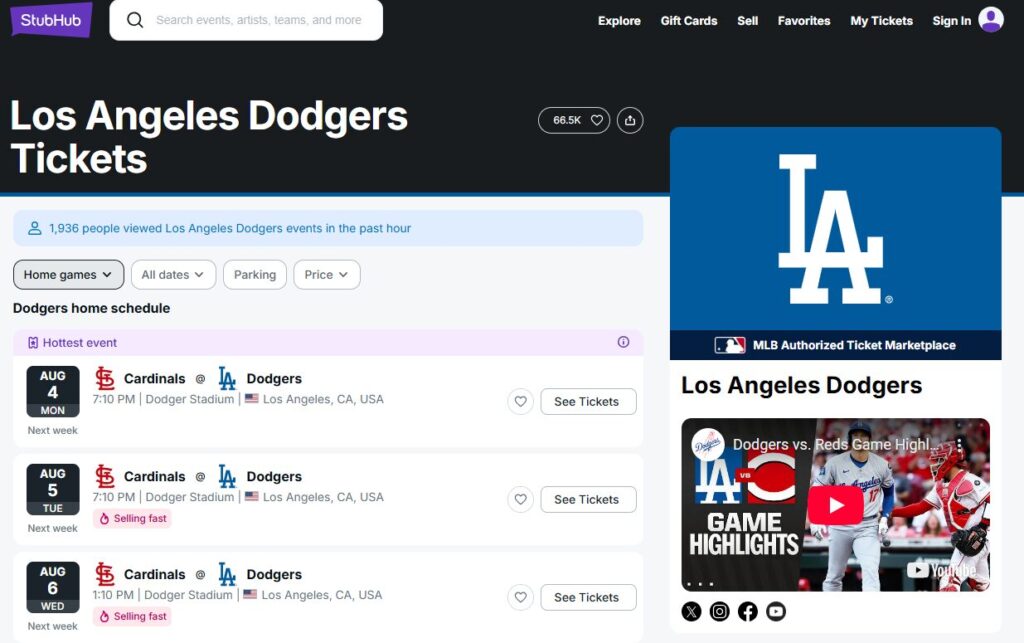This screenshot has width=1024, height=643.
Task: See Tickets for Aug 5 game
Action: [588, 499]
